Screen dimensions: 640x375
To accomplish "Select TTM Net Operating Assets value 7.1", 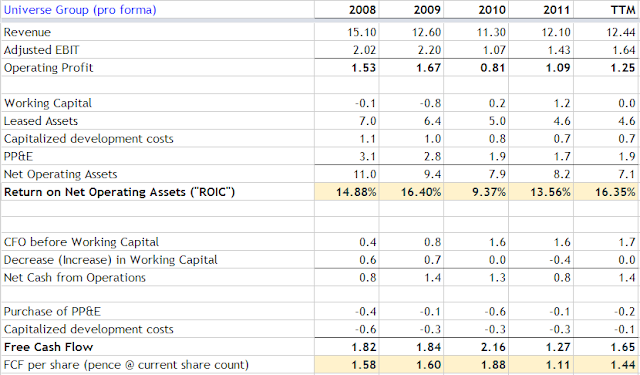I will click(627, 175).
